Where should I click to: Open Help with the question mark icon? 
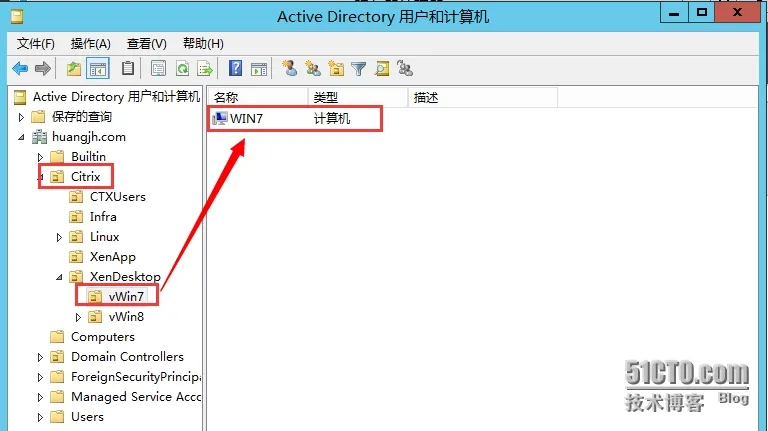pos(236,68)
